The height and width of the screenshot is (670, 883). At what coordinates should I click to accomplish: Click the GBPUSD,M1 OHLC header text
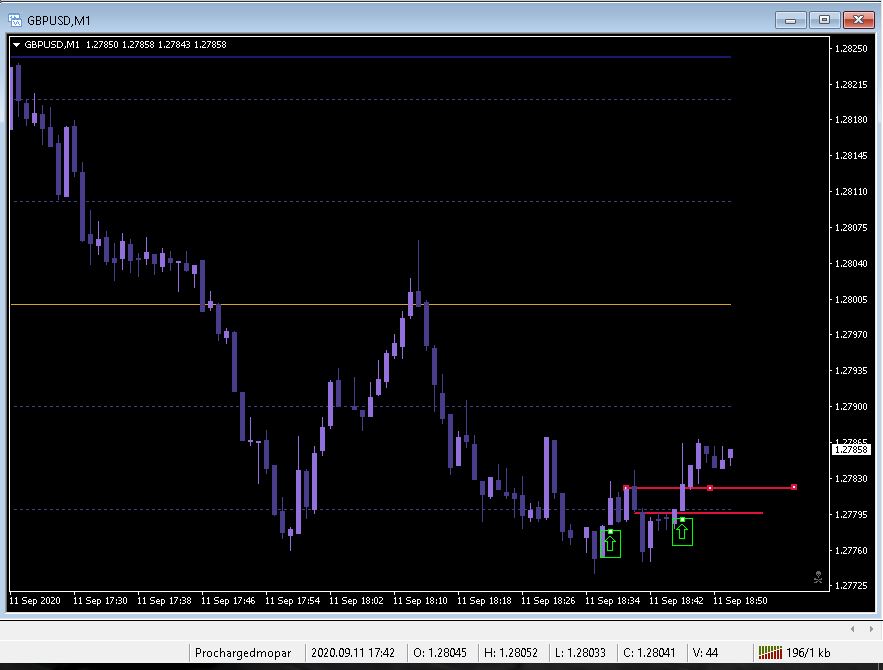[x=125, y=44]
